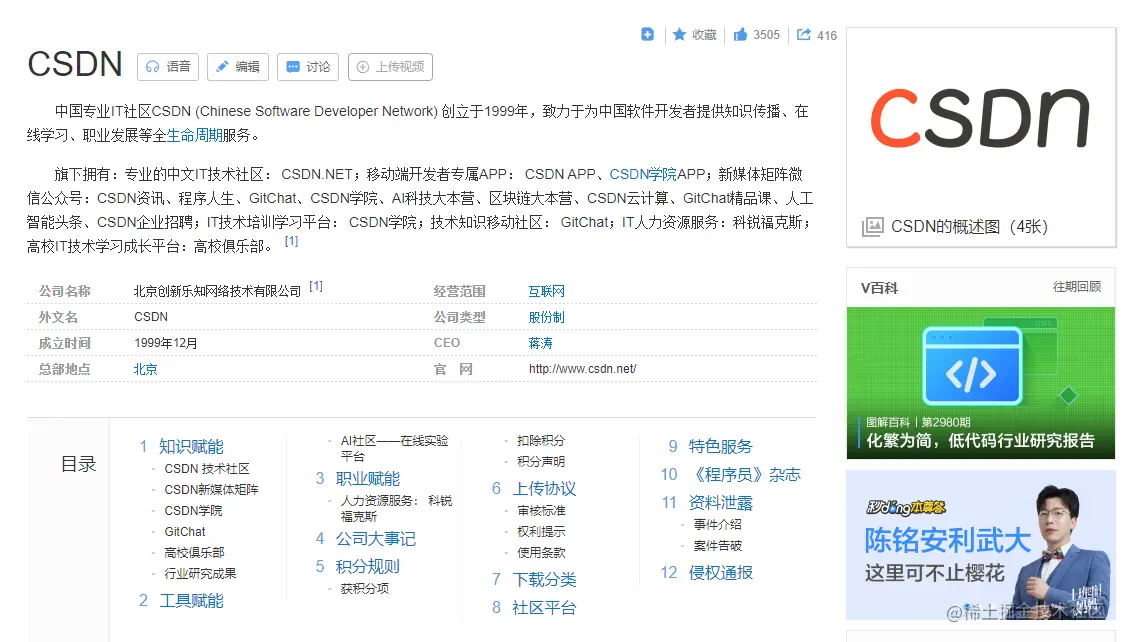Open the CSDN学院 link in paragraph
Screen dimensions: 1126x642
643,175
